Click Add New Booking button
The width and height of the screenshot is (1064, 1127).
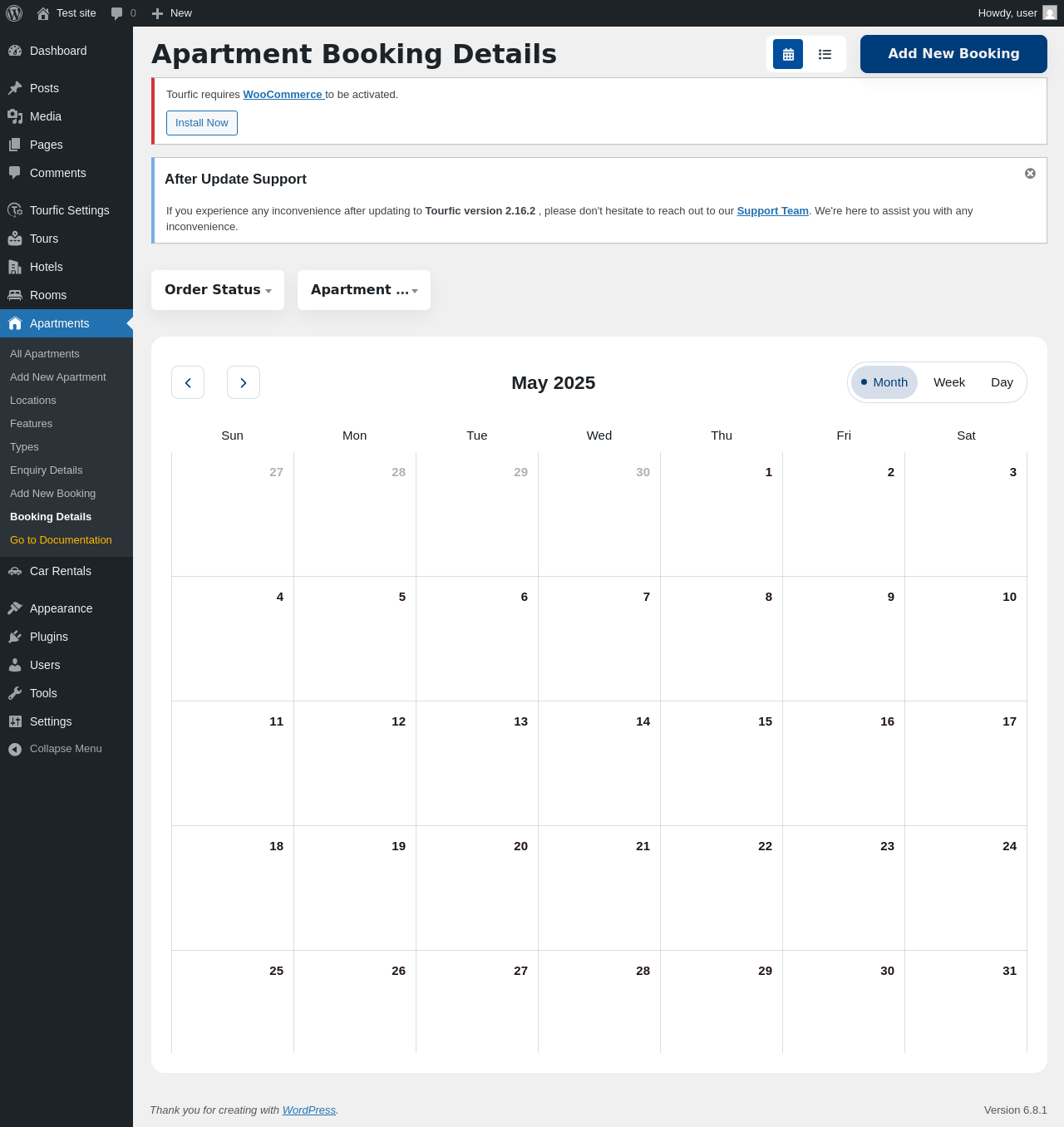[x=953, y=54]
